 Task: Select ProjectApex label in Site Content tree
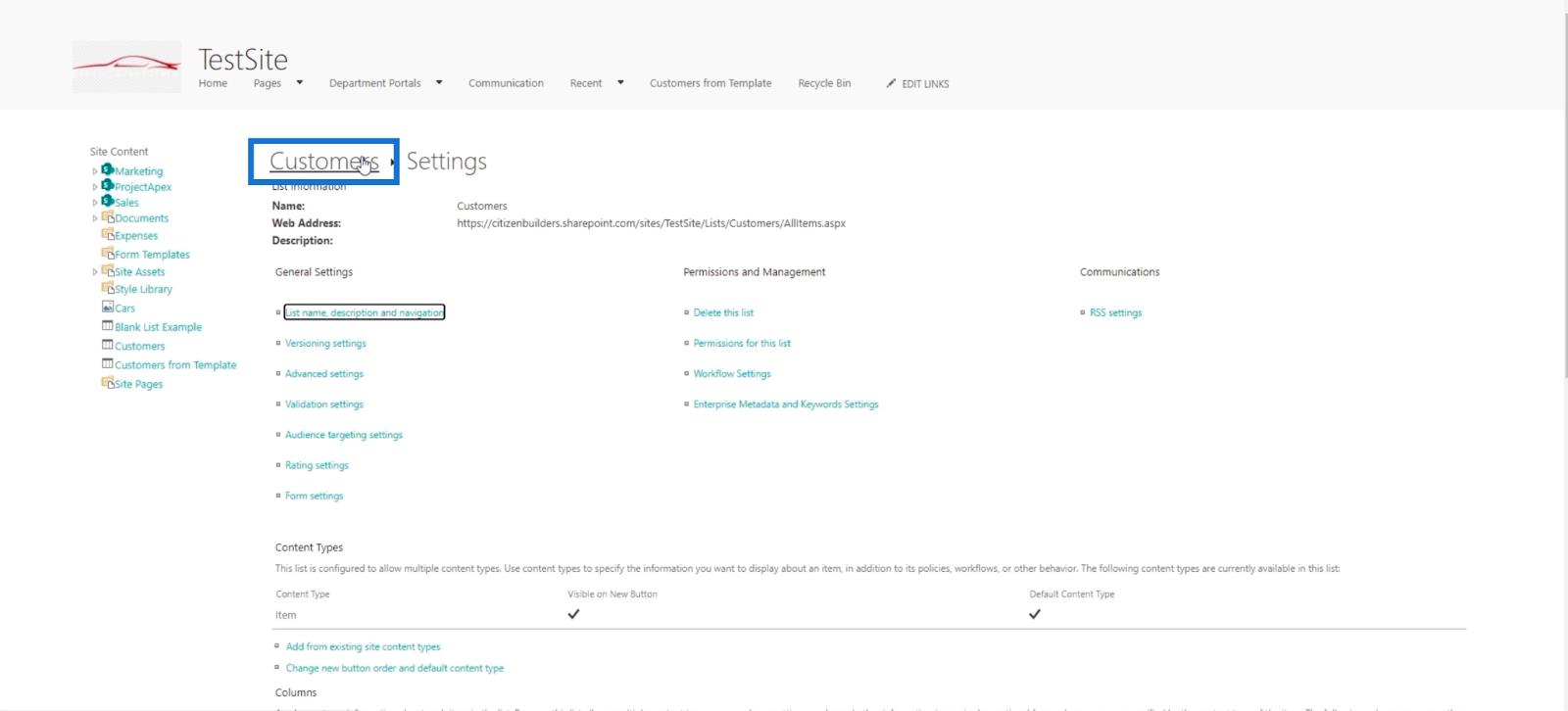(143, 187)
